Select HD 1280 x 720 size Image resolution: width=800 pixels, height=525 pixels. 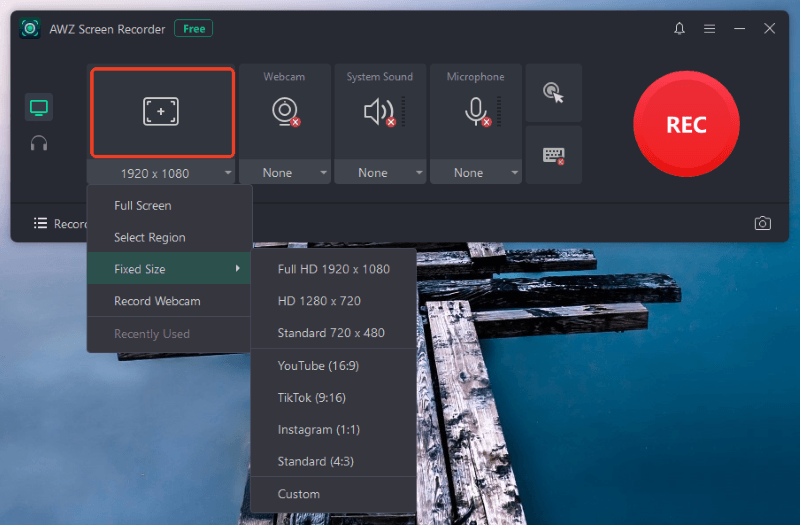click(x=334, y=301)
